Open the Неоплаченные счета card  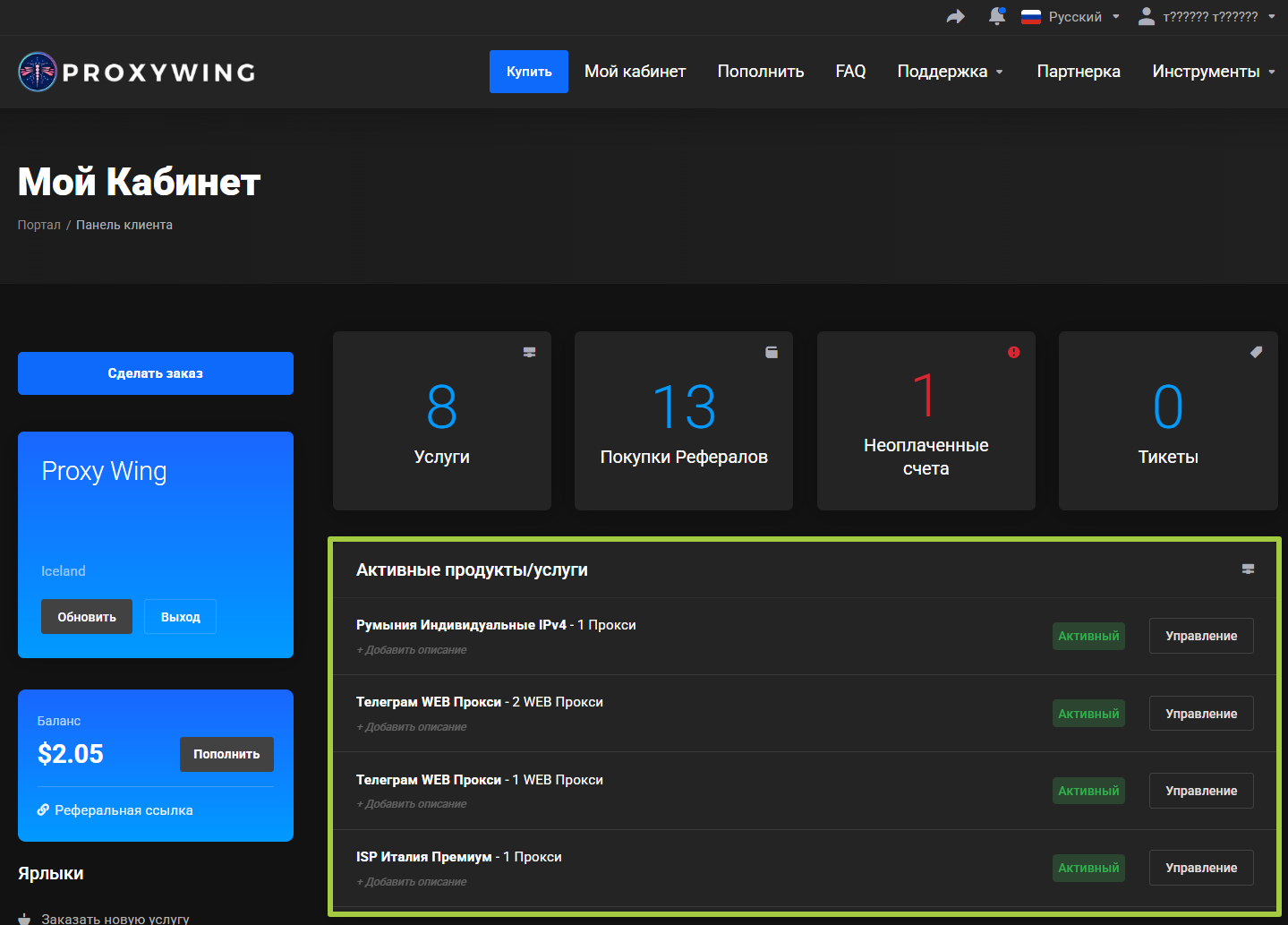click(926, 421)
